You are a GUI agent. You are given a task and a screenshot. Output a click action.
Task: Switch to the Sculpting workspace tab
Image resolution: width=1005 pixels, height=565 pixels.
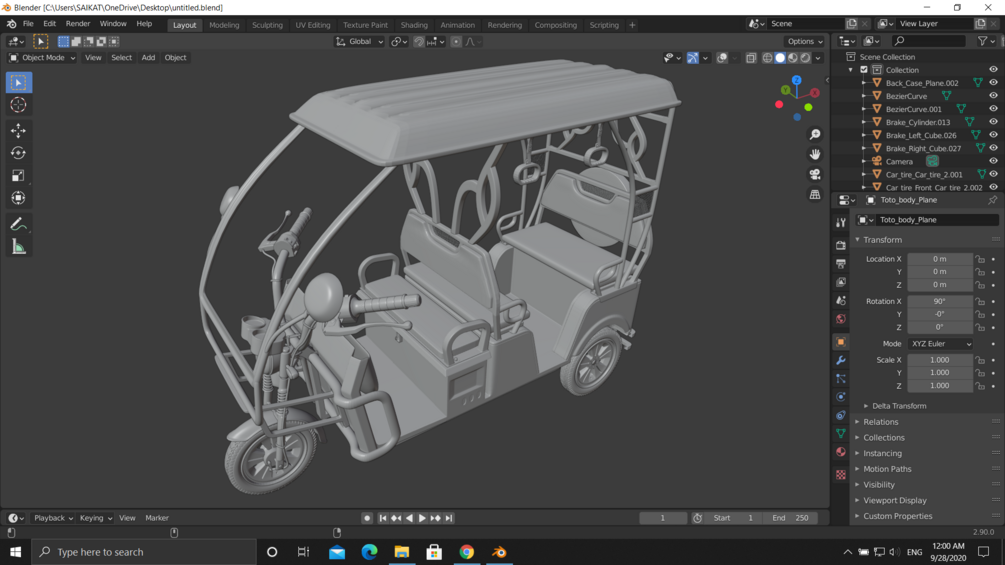267,25
